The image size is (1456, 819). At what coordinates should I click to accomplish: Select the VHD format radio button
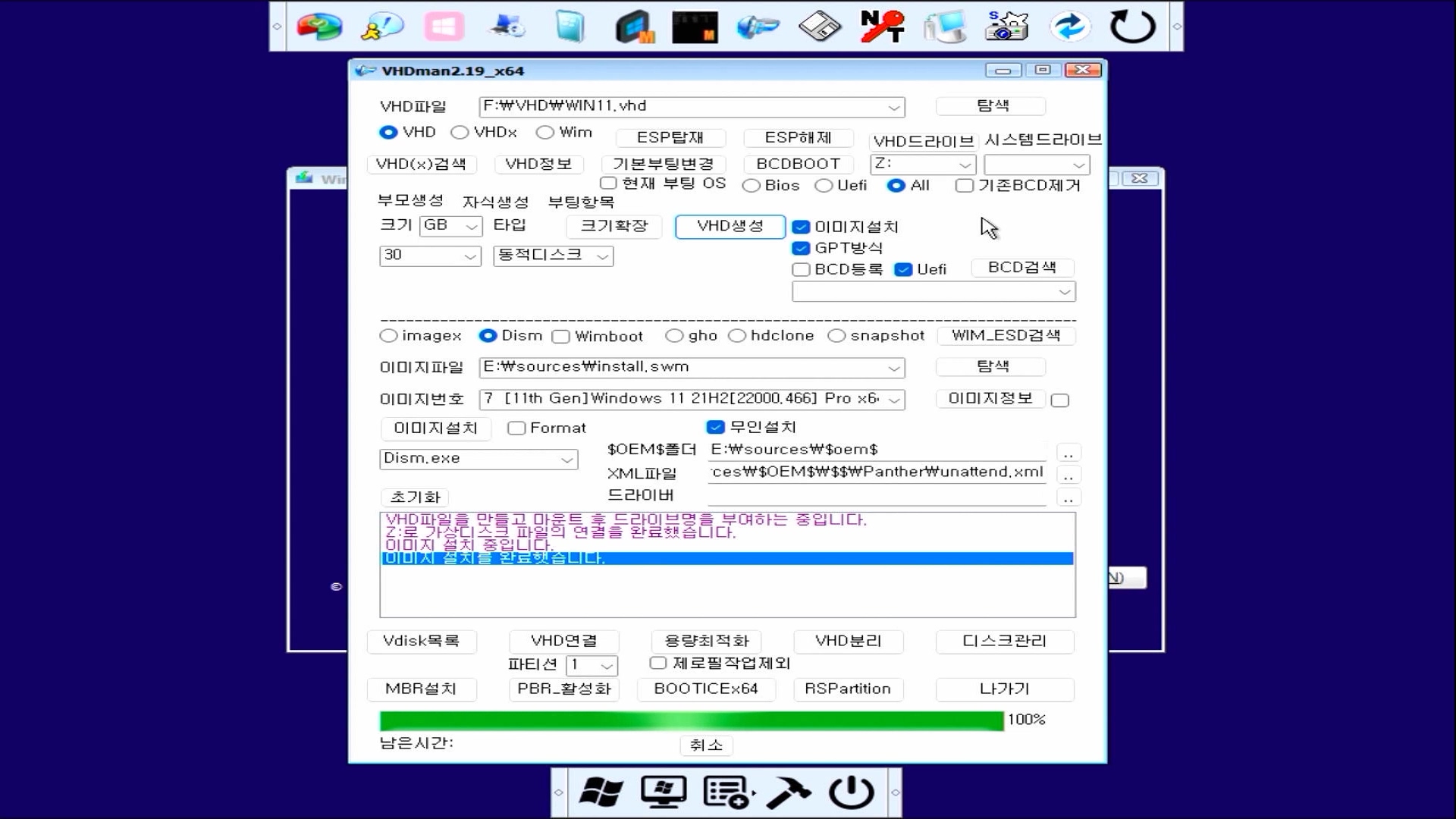click(388, 132)
